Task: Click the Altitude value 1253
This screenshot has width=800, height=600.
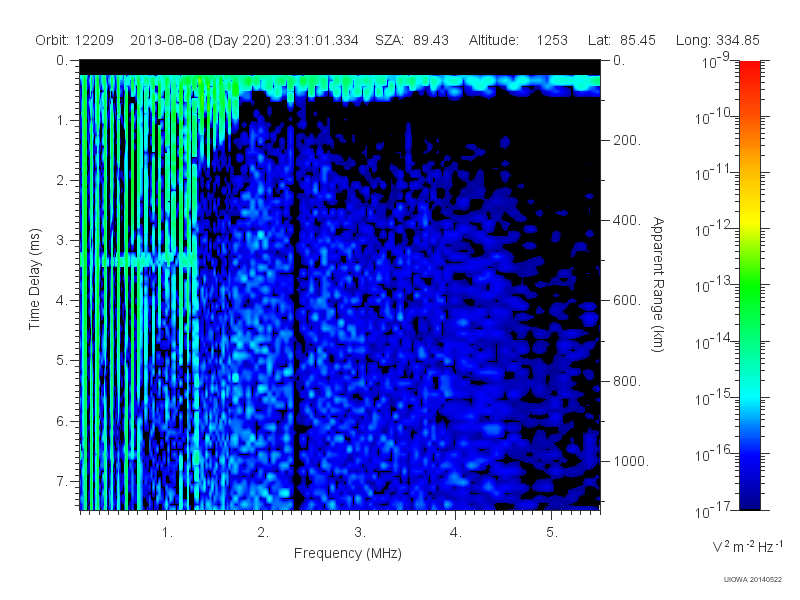Action: (x=552, y=40)
